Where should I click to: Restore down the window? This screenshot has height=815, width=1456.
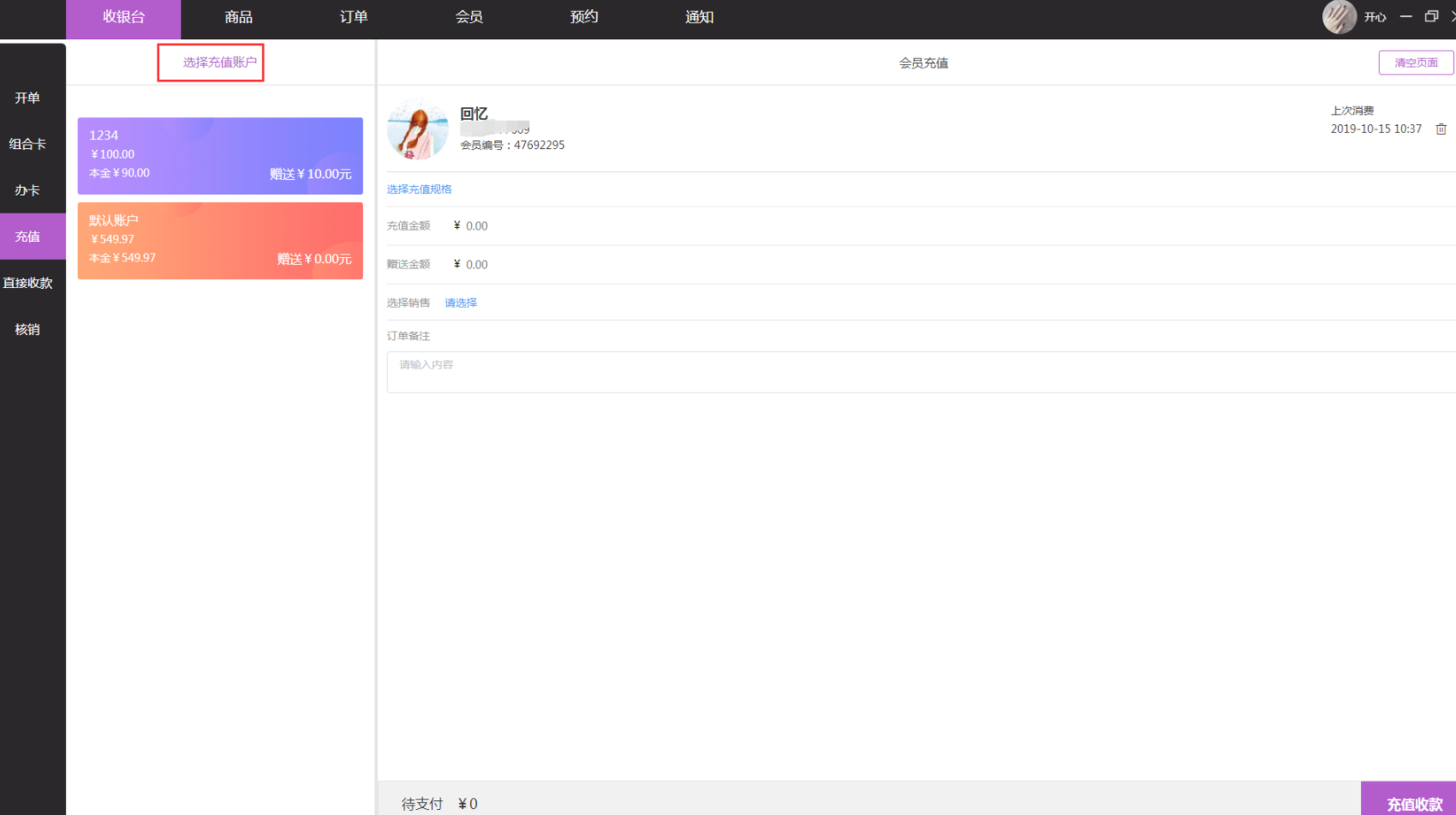(x=1431, y=16)
